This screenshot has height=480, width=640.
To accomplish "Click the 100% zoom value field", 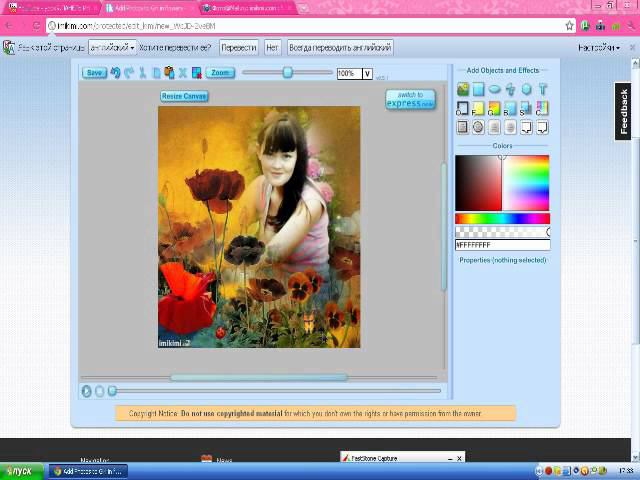I will pyautogui.click(x=349, y=73).
